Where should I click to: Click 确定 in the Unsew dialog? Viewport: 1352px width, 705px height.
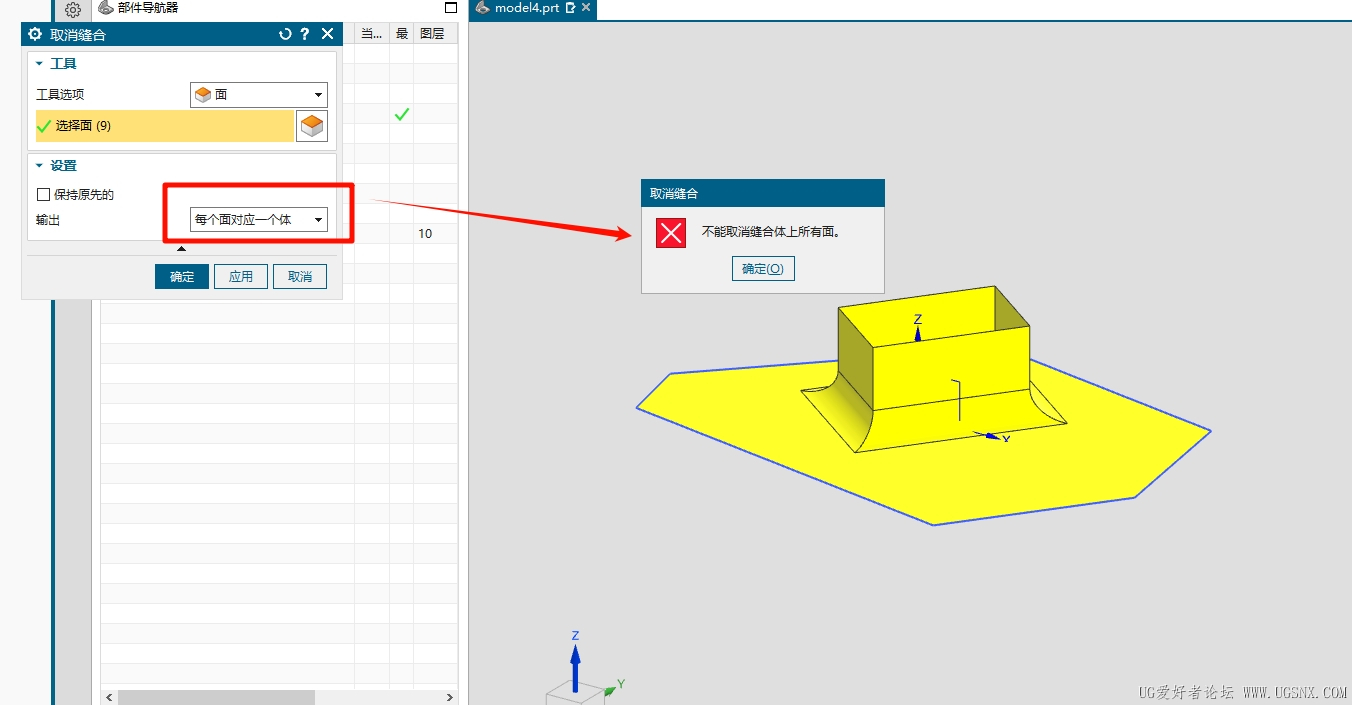tap(182, 276)
